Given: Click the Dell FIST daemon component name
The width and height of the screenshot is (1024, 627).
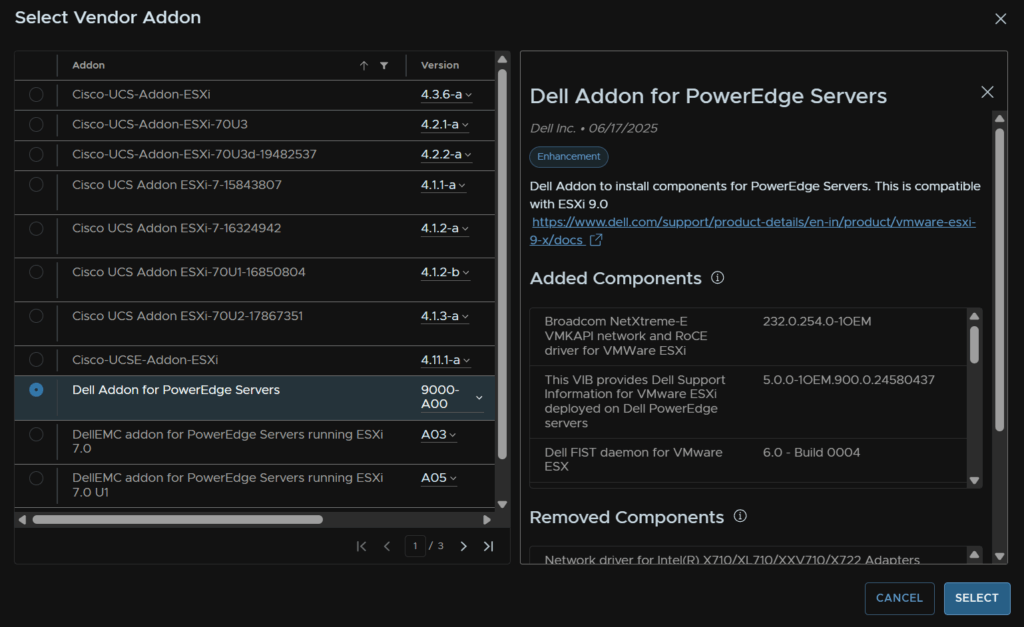Looking at the screenshot, I should (633, 459).
